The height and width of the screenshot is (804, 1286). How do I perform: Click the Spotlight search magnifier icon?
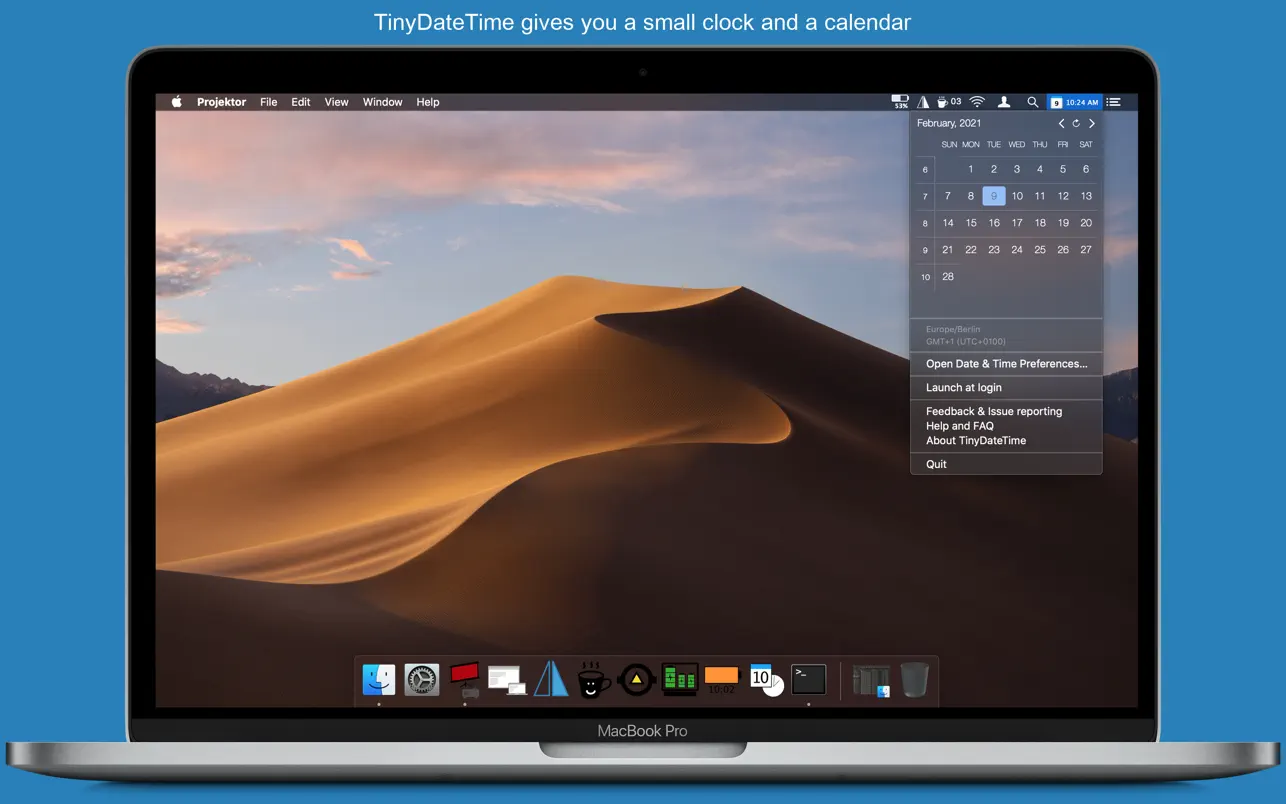pyautogui.click(x=1032, y=101)
